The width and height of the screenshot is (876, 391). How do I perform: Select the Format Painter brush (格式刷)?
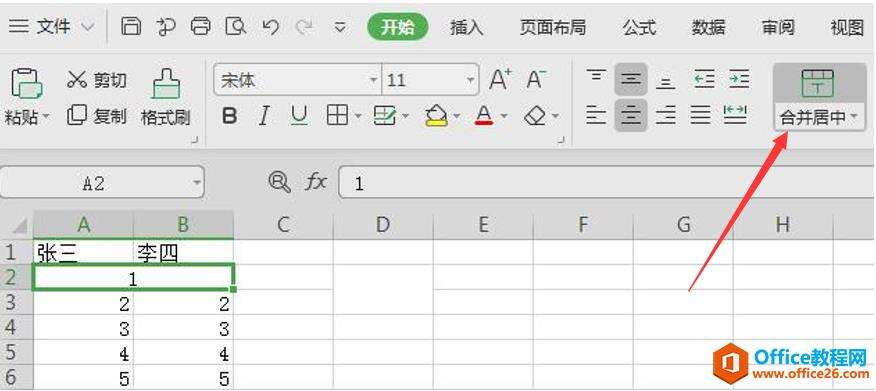coord(166,98)
